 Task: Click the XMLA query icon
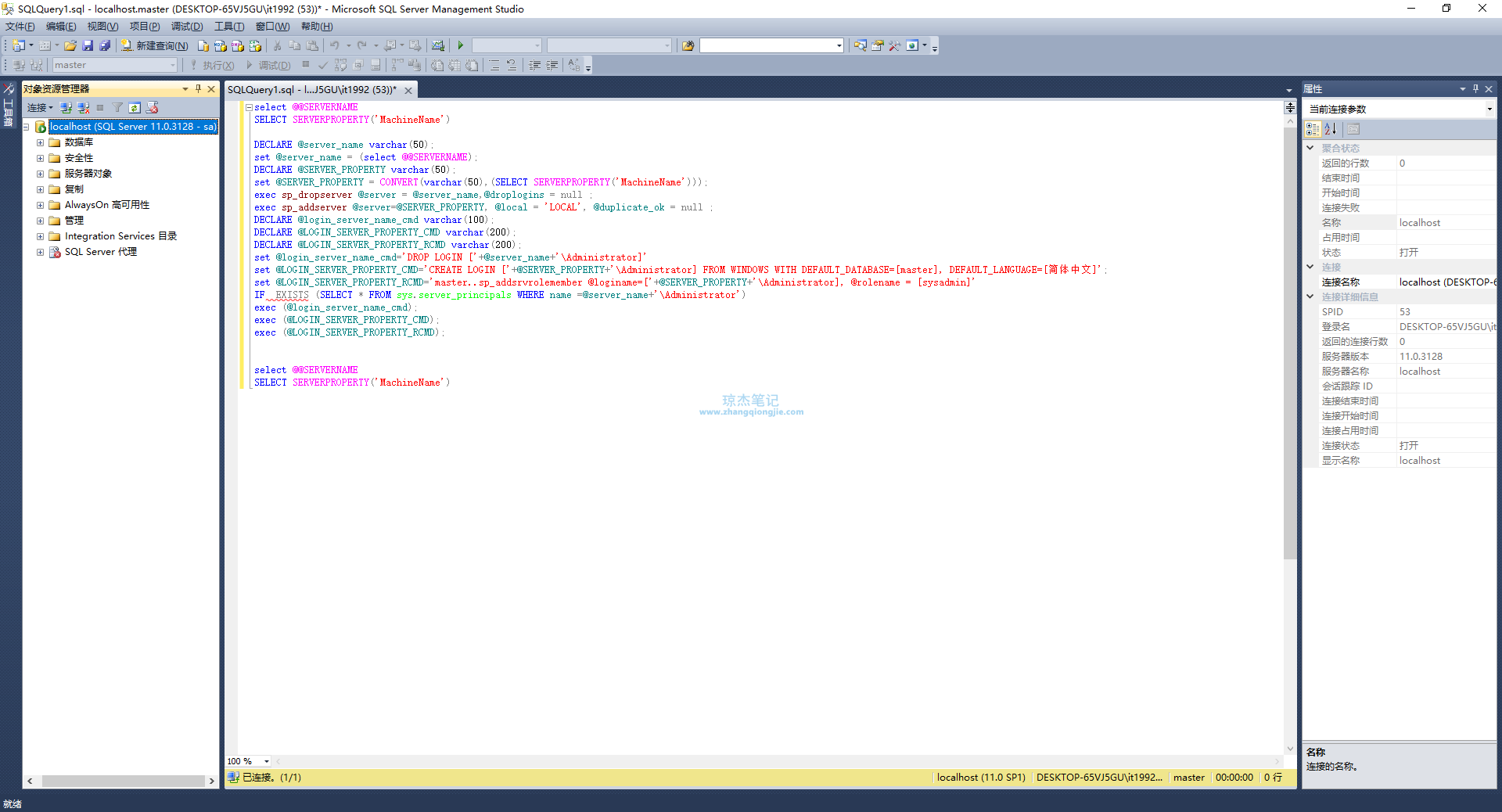tap(254, 46)
